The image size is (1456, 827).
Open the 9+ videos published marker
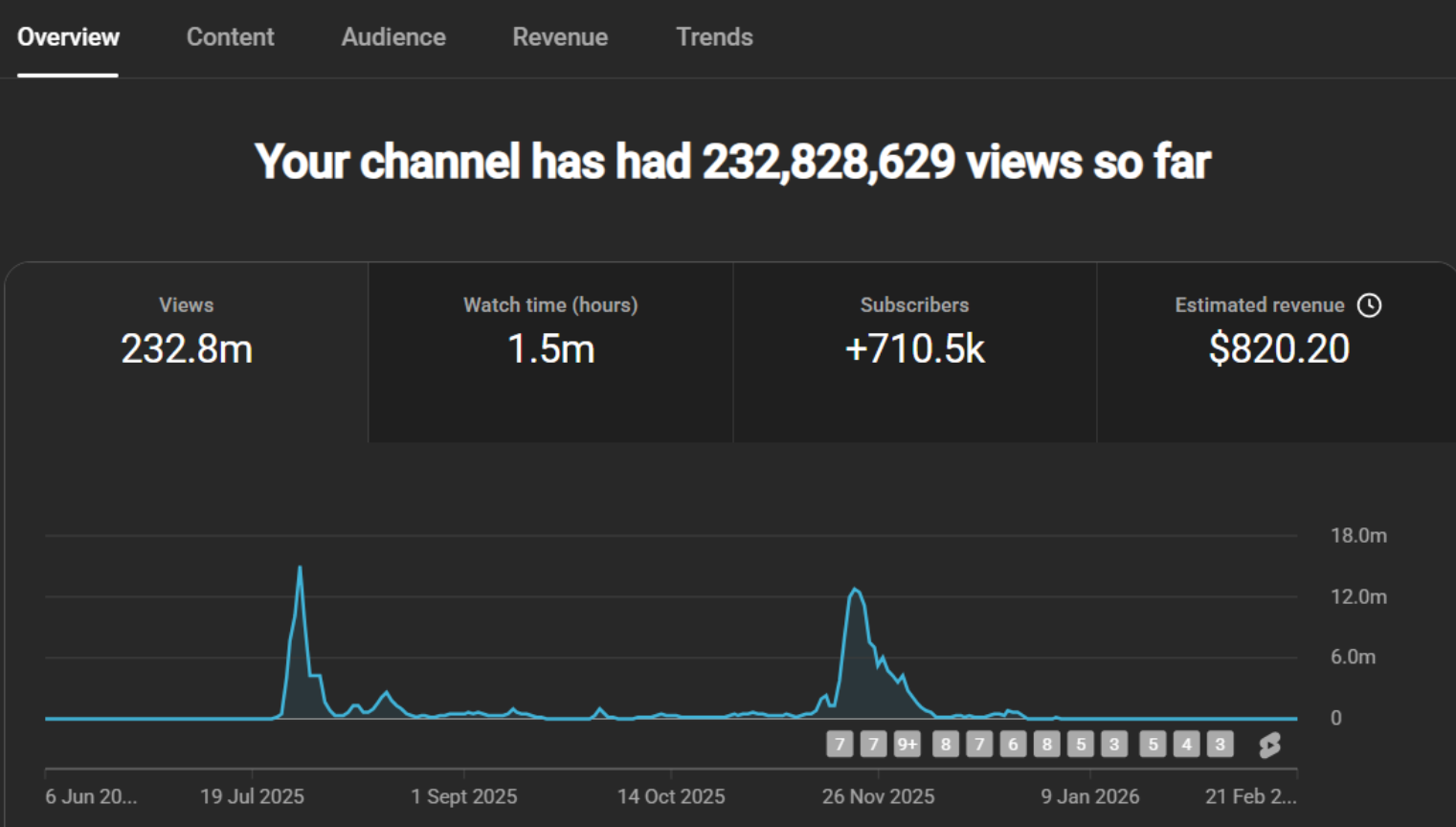click(907, 745)
